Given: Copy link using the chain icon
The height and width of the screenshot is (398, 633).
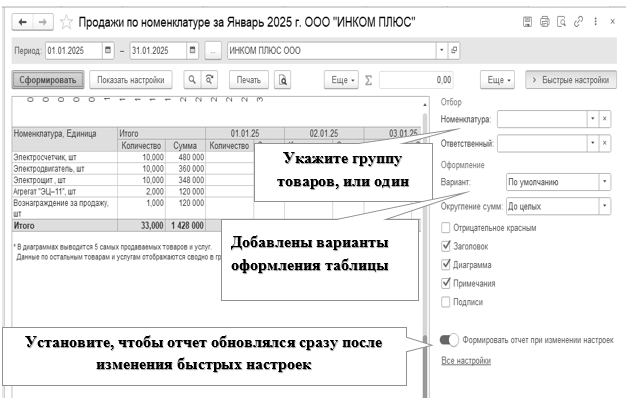Looking at the screenshot, I should (x=579, y=21).
